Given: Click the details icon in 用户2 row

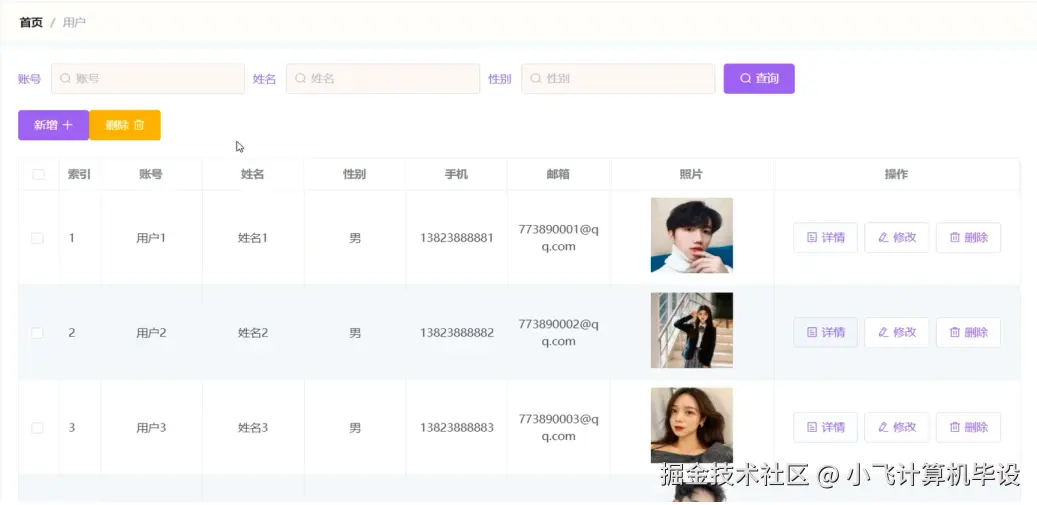Looking at the screenshot, I should (812, 332).
